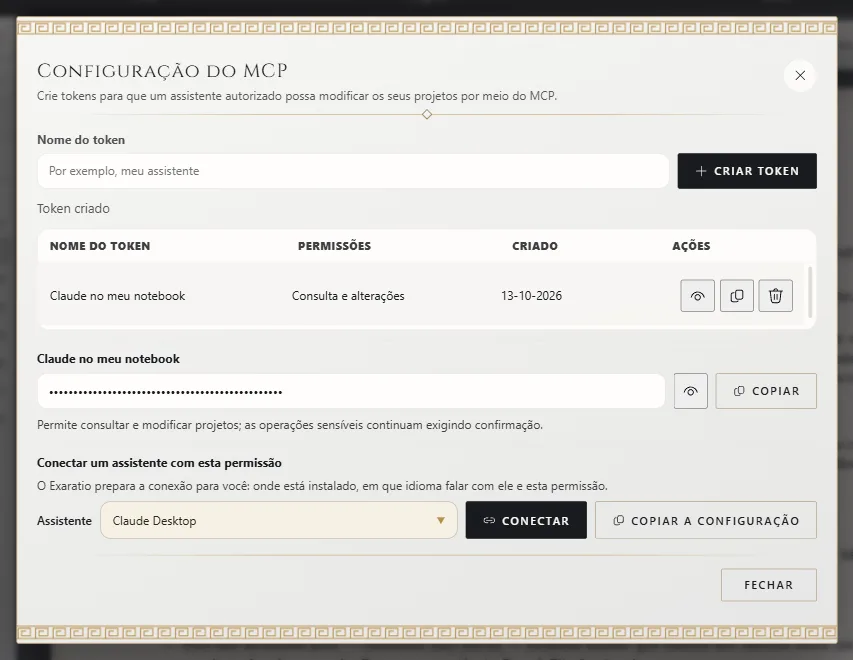This screenshot has height=660, width=853.
Task: Click the Criar Token button
Action: 747,171
